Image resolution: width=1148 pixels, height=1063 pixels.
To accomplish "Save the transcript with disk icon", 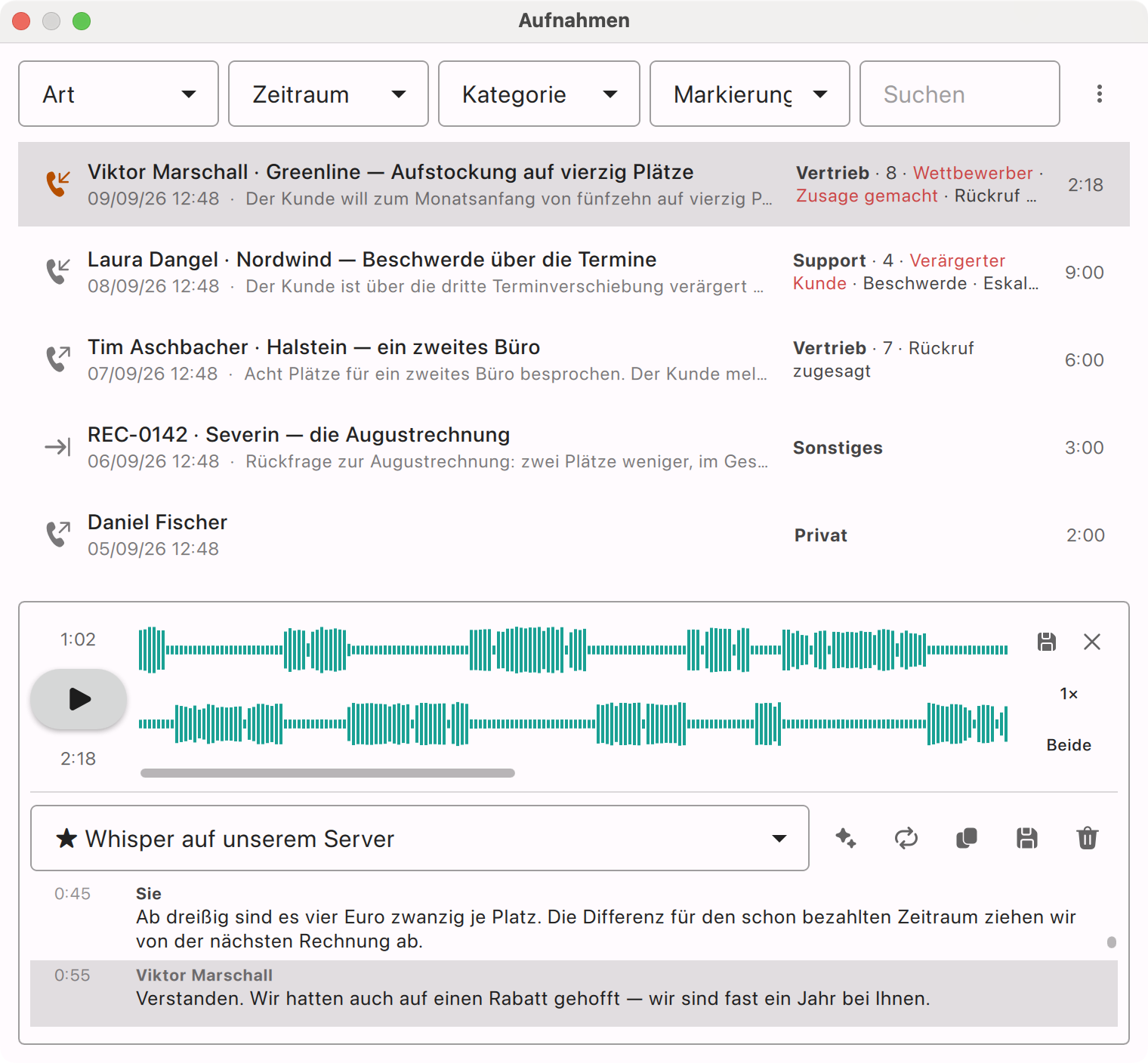I will [x=1027, y=838].
